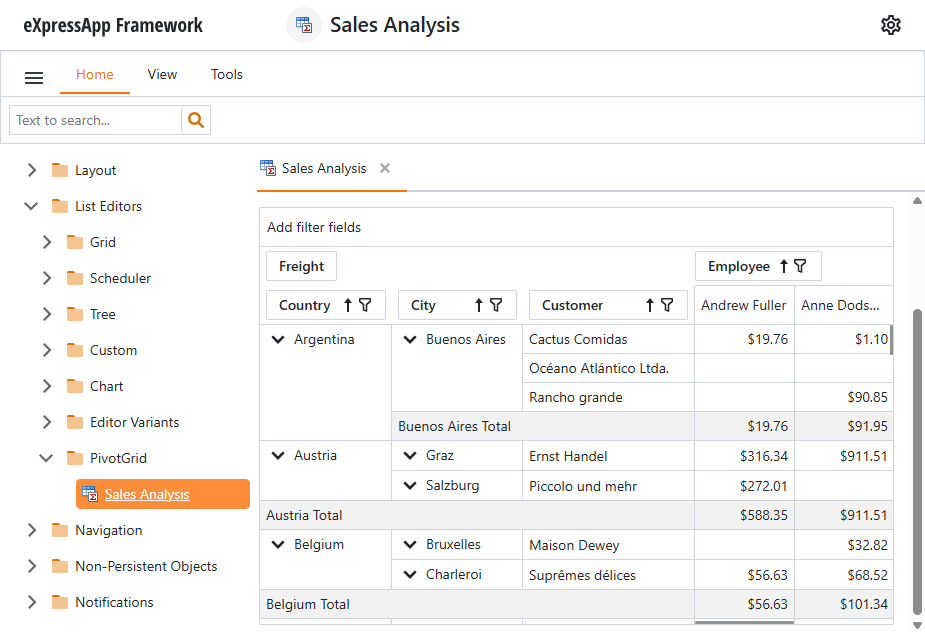This screenshot has width=925, height=634.
Task: Open the City field filter
Action: [496, 305]
